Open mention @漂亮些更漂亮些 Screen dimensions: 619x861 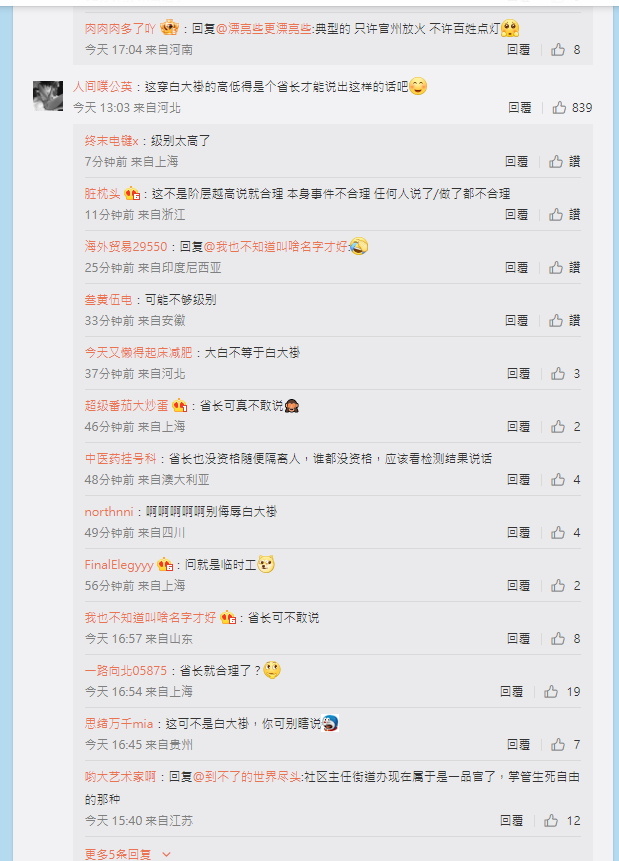click(x=264, y=29)
